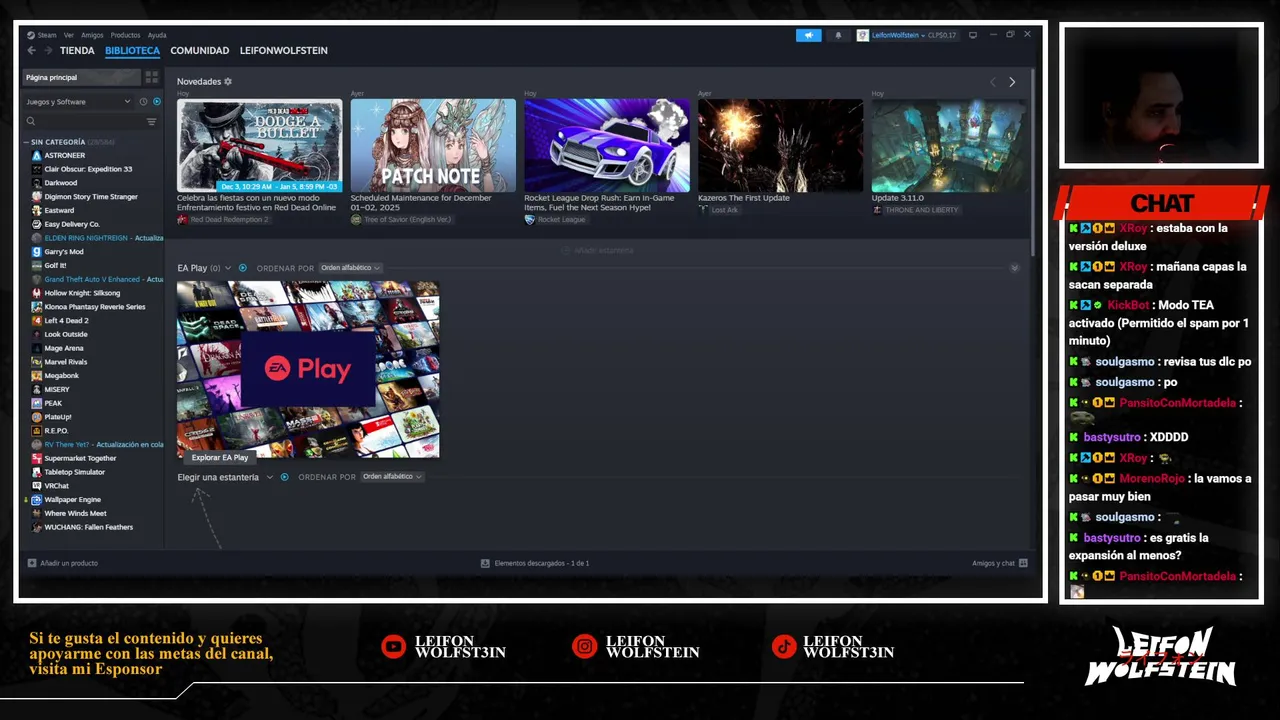The height and width of the screenshot is (720, 1280).
Task: Toggle the ready-to-play filter in sidebar
Action: [x=156, y=102]
